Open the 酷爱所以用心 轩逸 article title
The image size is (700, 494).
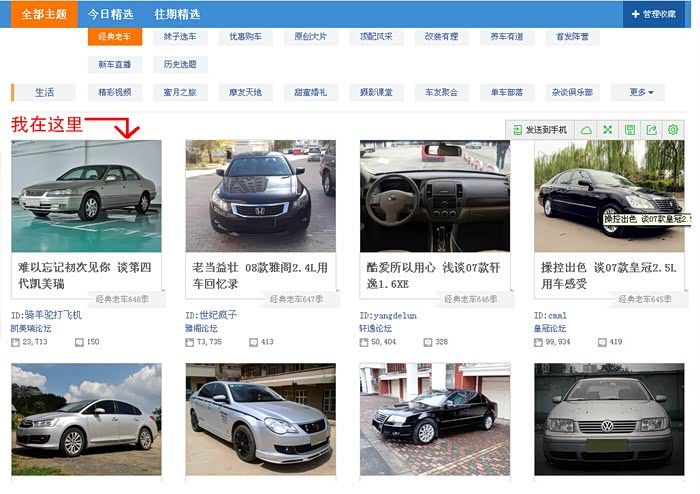point(433,275)
